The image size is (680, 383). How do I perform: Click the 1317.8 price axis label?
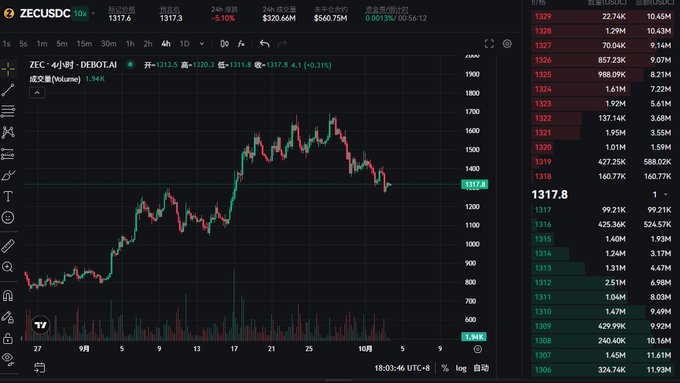[x=475, y=184]
